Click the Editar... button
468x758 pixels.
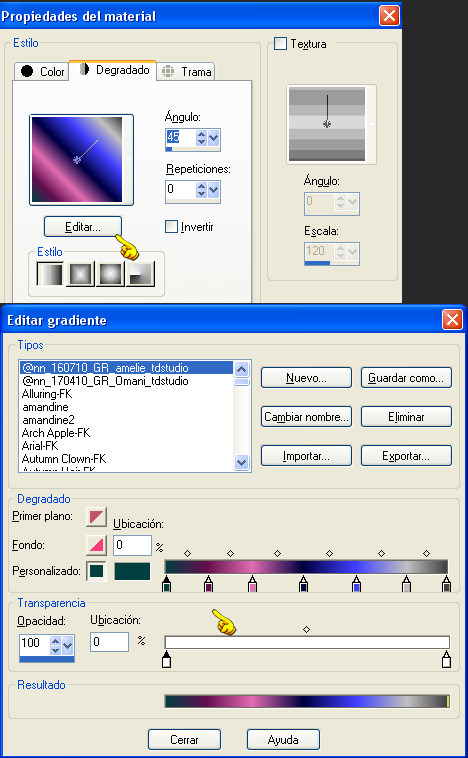(83, 227)
